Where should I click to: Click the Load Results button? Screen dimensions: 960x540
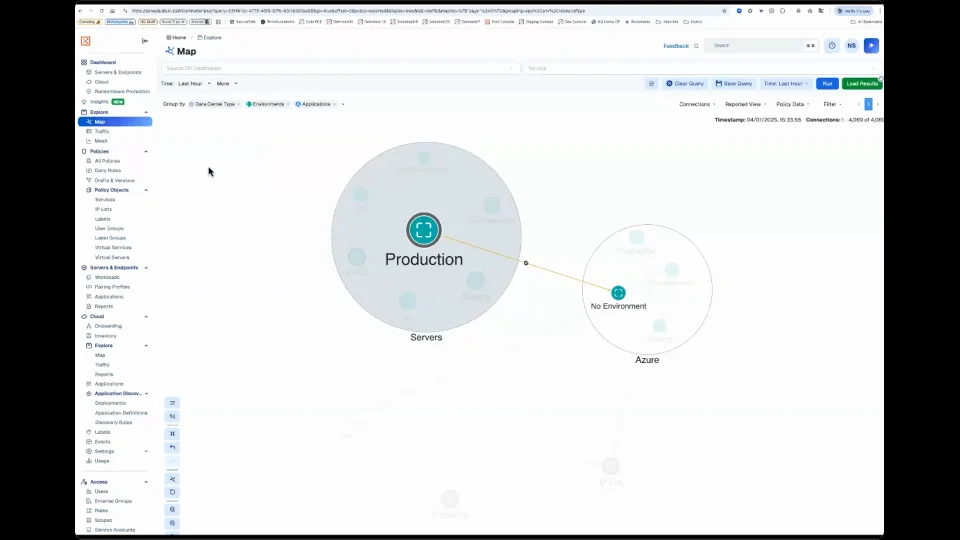pyautogui.click(x=862, y=83)
